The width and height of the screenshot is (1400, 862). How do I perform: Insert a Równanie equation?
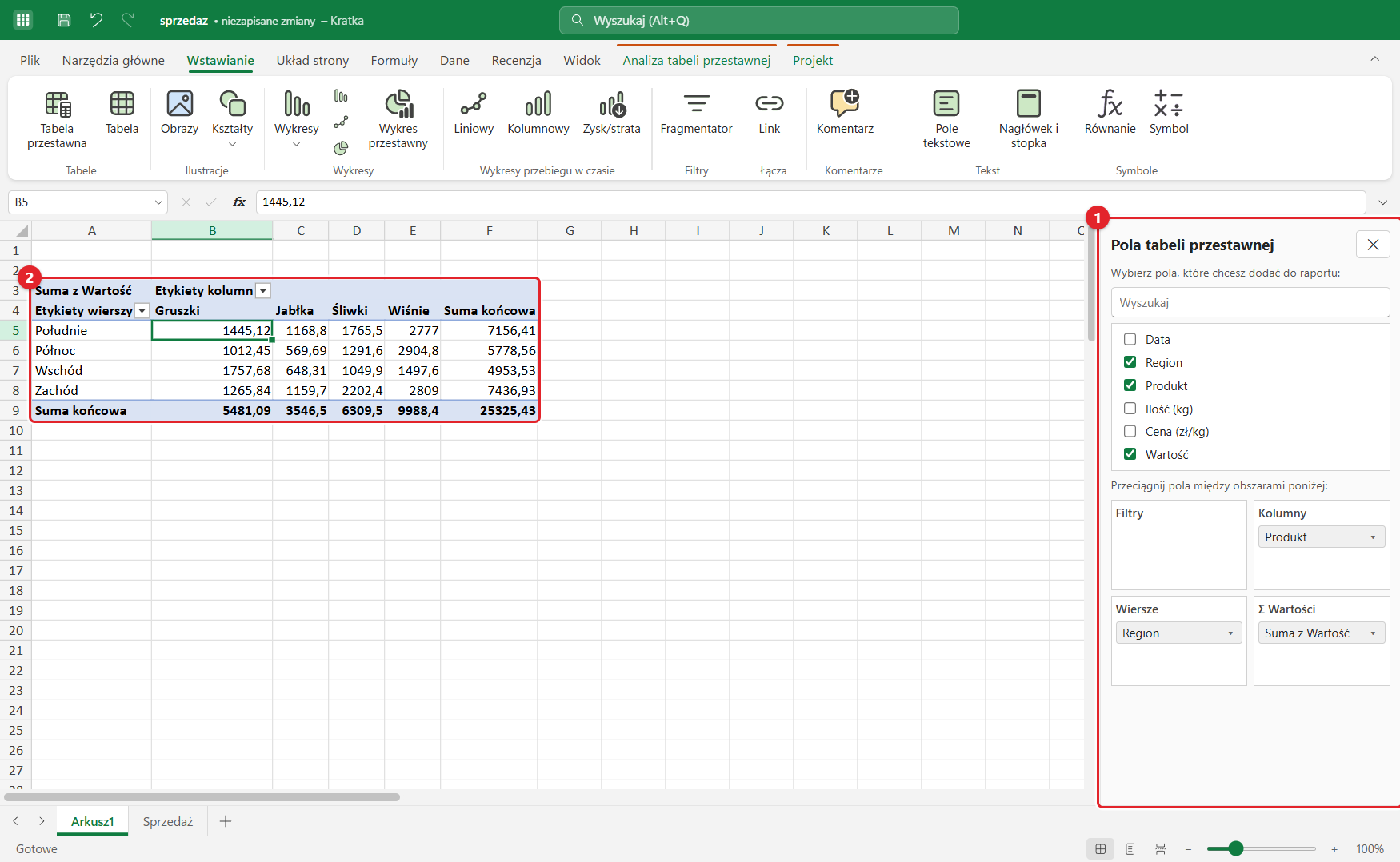coord(1110,113)
